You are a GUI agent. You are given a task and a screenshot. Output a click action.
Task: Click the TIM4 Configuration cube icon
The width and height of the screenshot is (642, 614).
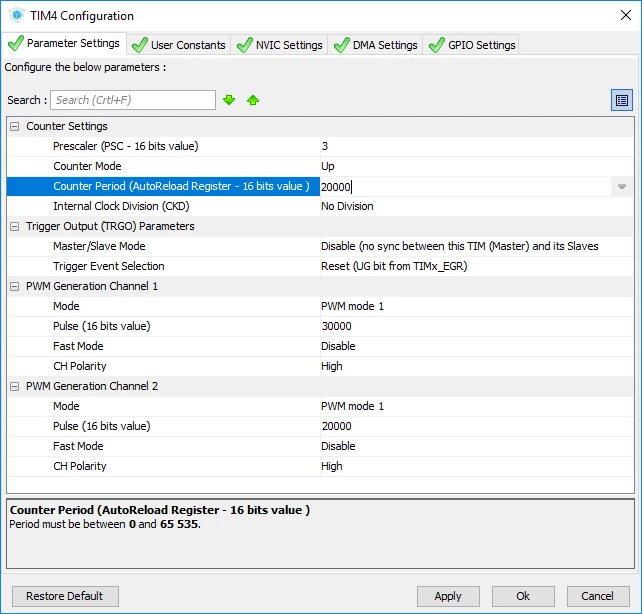pos(17,16)
